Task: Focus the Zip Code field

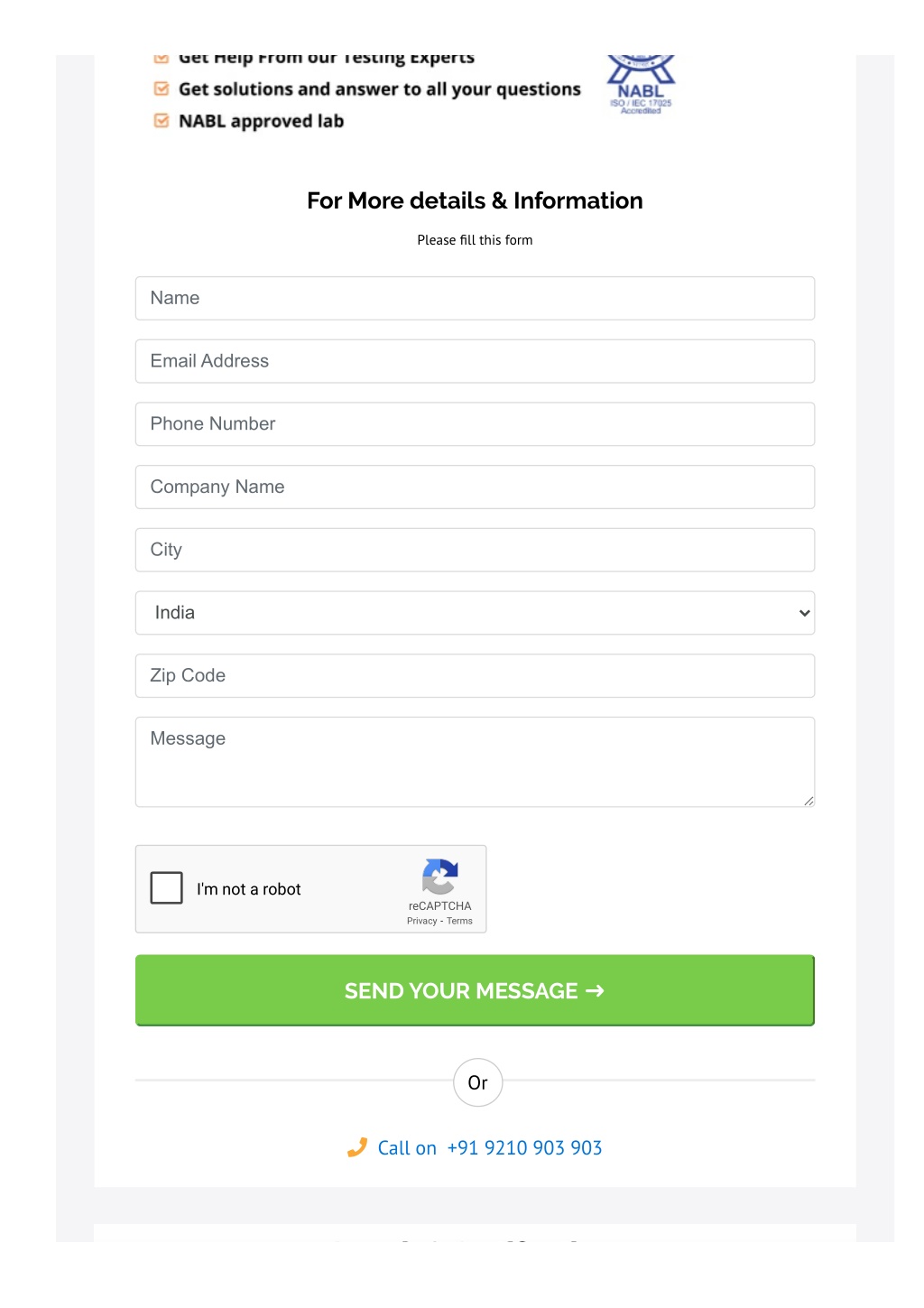Action: click(475, 676)
